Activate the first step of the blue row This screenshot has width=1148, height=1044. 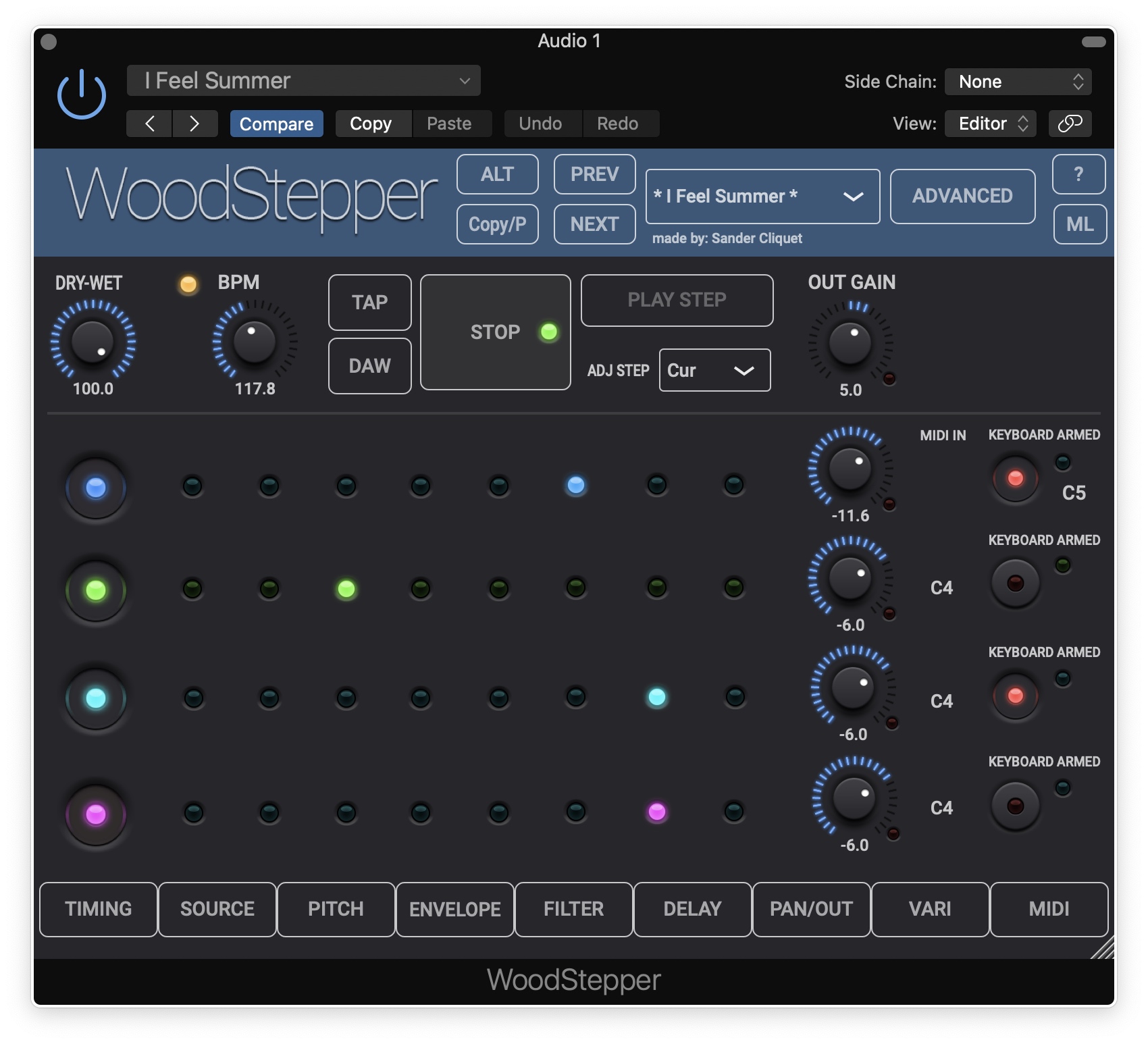pos(95,488)
